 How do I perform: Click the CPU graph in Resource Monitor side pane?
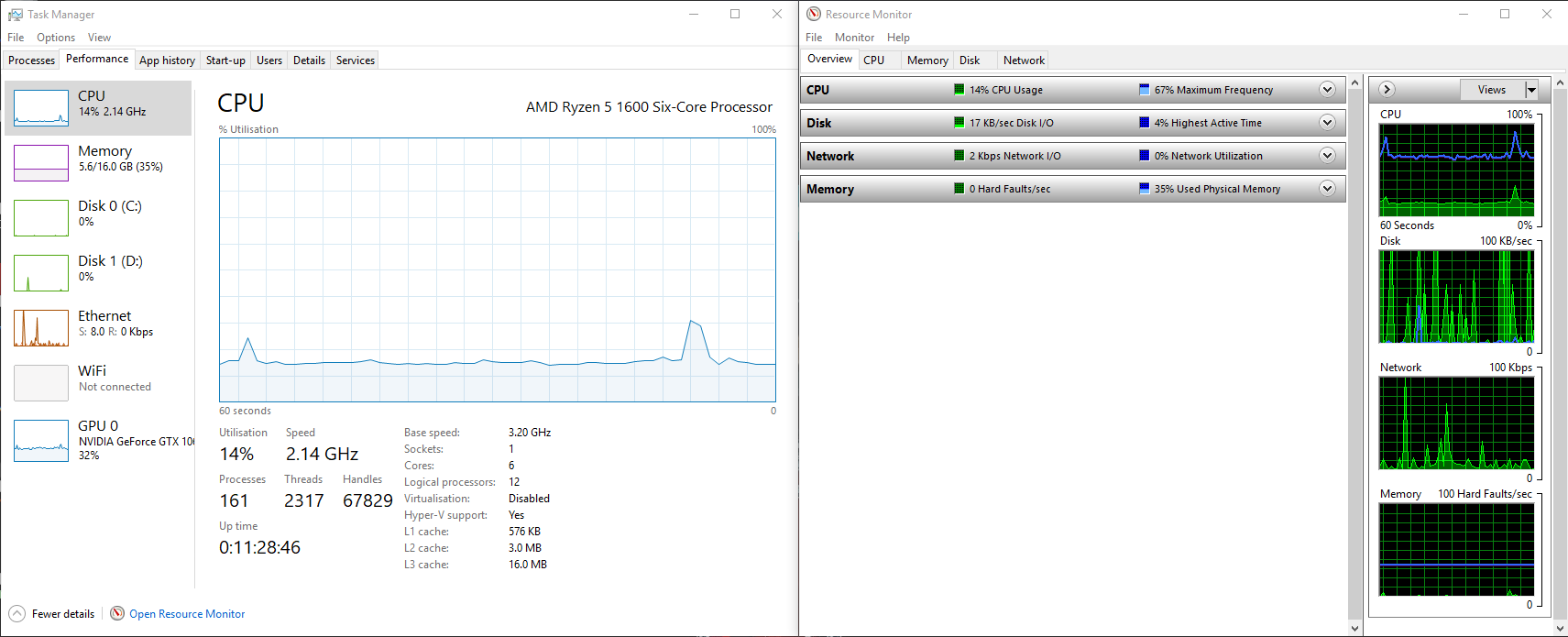[1456, 170]
